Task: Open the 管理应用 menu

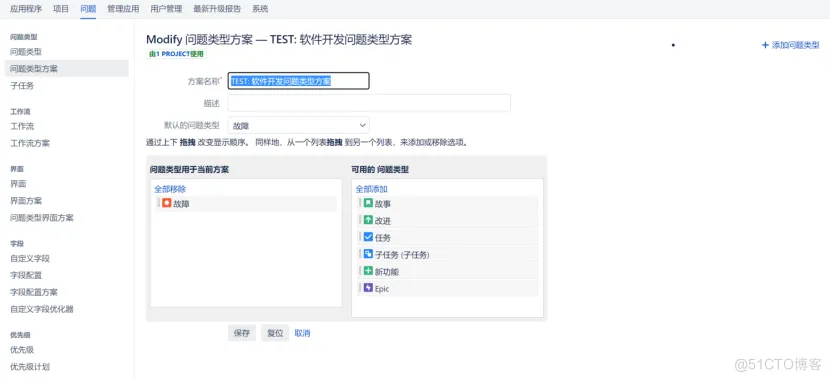Action: (x=123, y=8)
